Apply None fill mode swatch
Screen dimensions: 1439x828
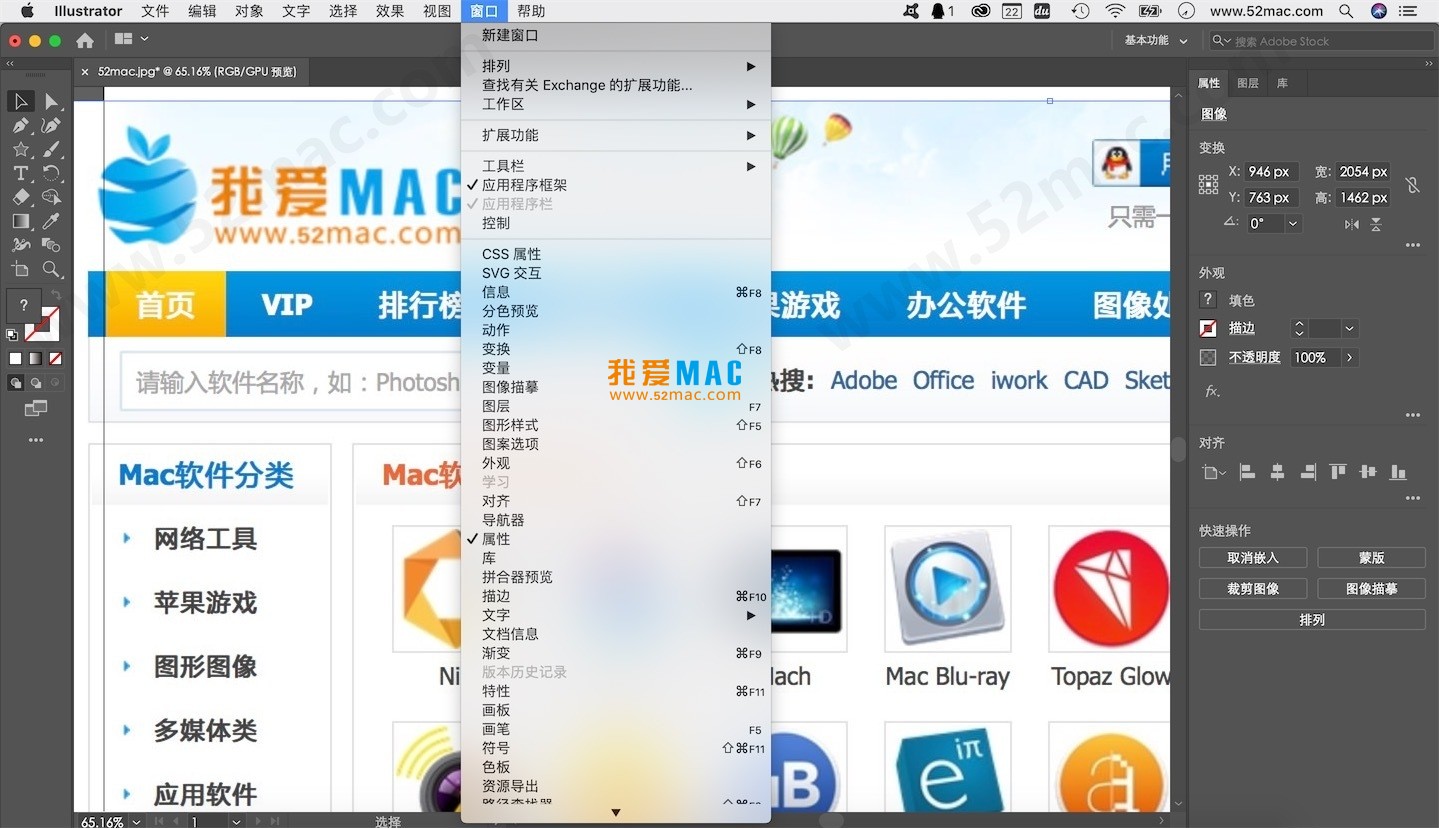[x=56, y=358]
